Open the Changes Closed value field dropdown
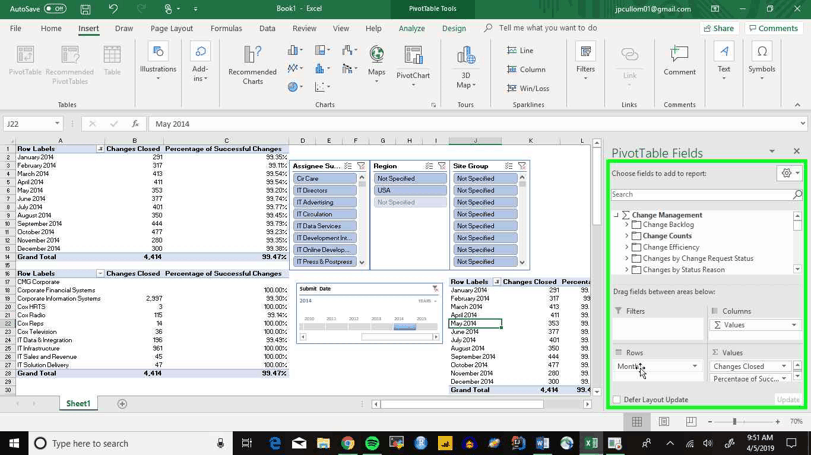The image size is (813, 456). tap(783, 366)
